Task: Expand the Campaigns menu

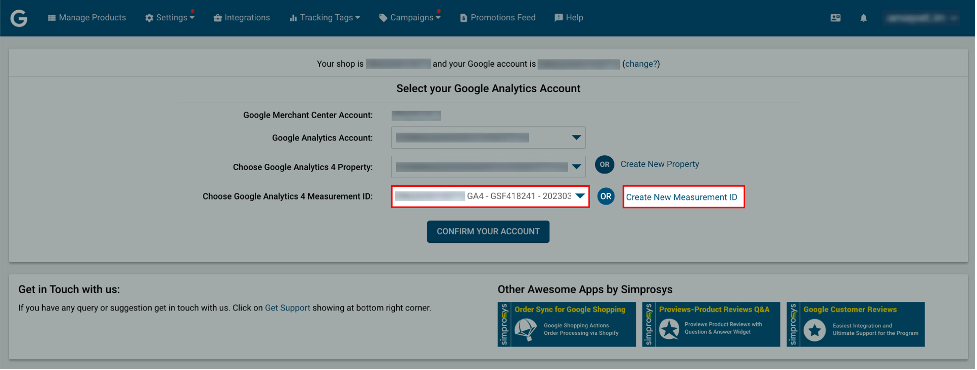Action: [410, 17]
